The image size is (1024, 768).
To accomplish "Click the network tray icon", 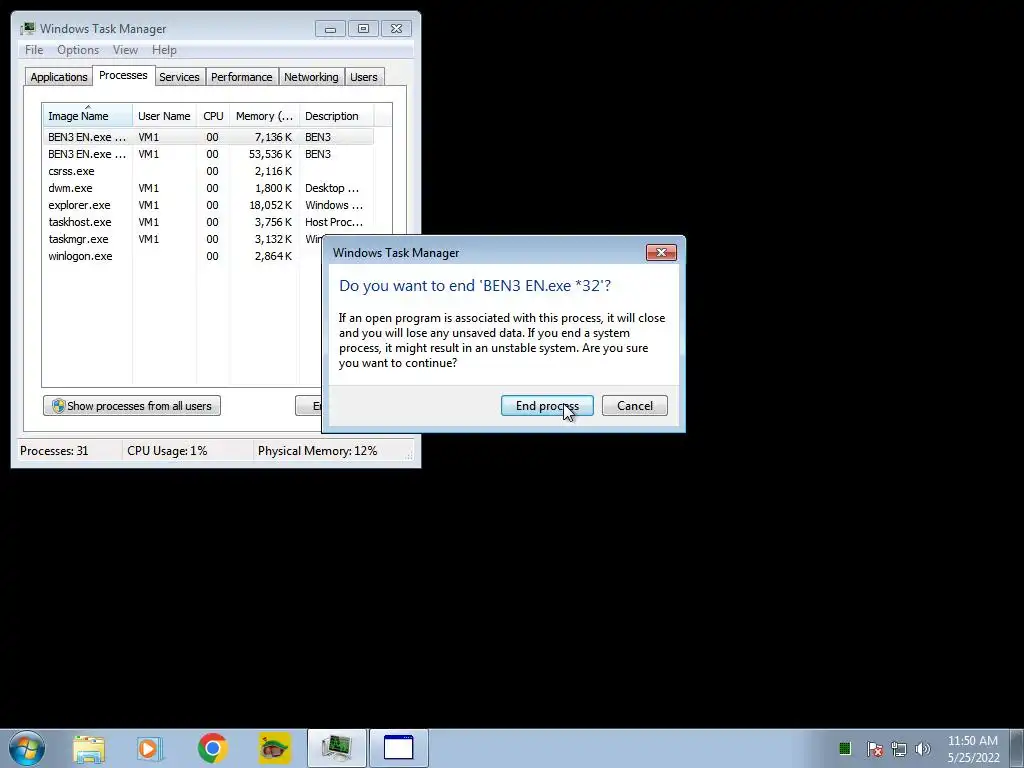I will tap(899, 749).
